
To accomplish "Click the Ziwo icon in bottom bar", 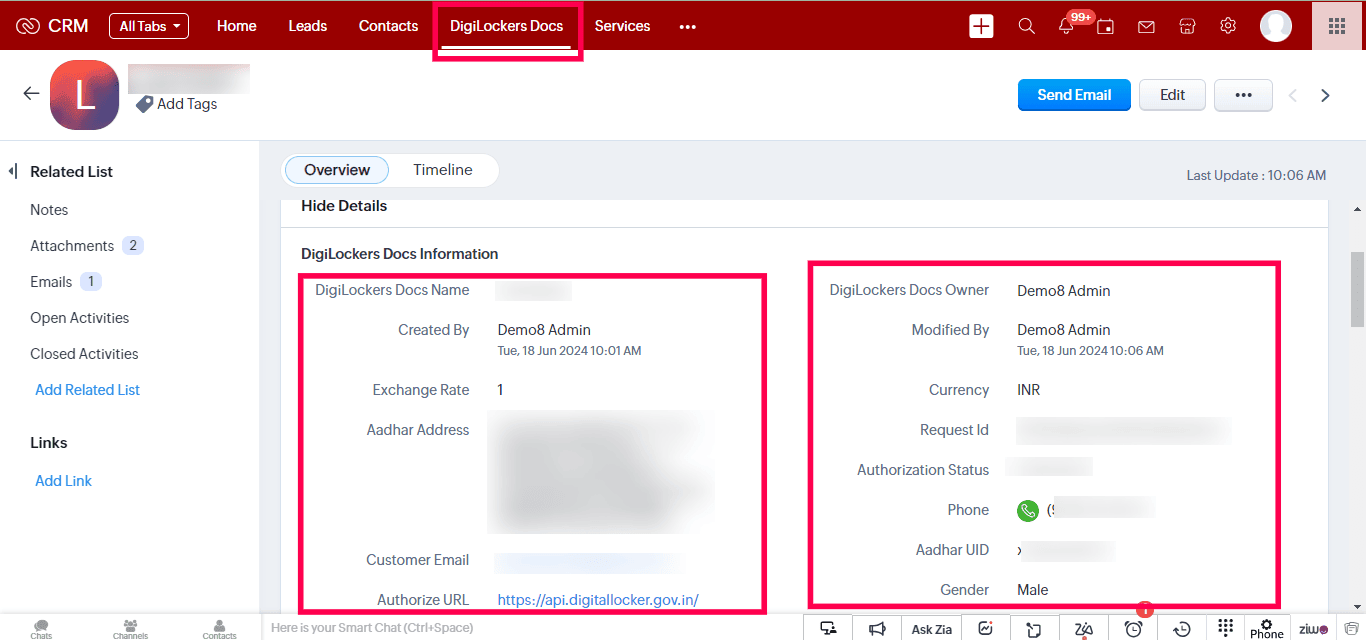I will (x=1313, y=628).
